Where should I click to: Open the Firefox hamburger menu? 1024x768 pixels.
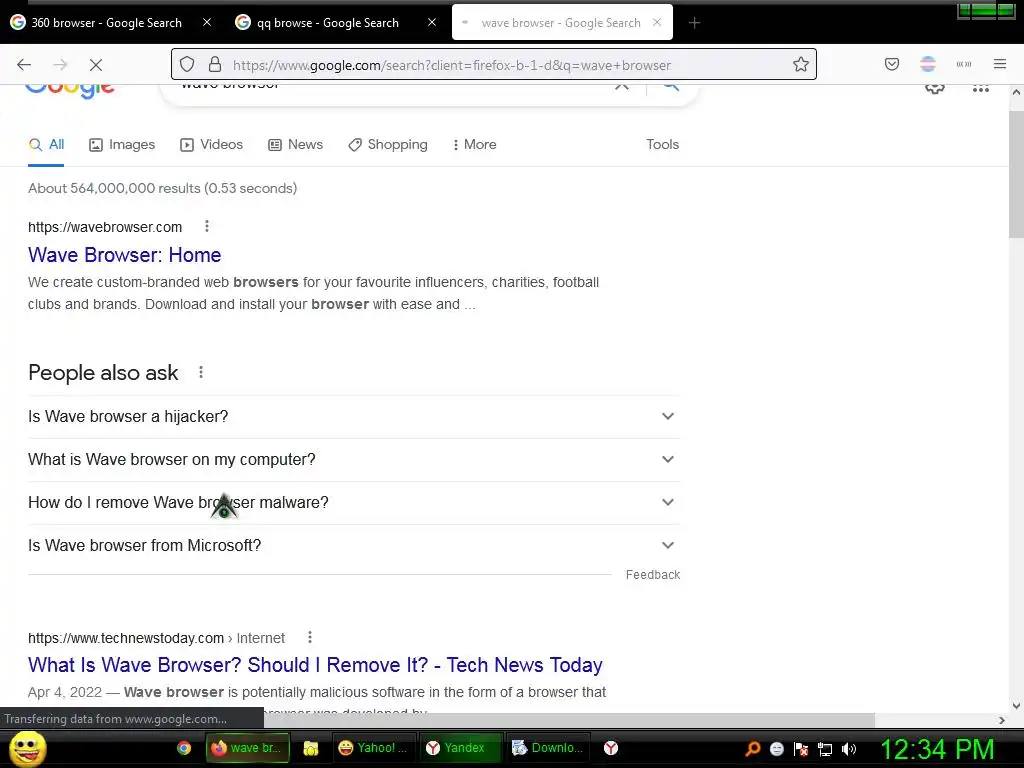tap(1000, 64)
